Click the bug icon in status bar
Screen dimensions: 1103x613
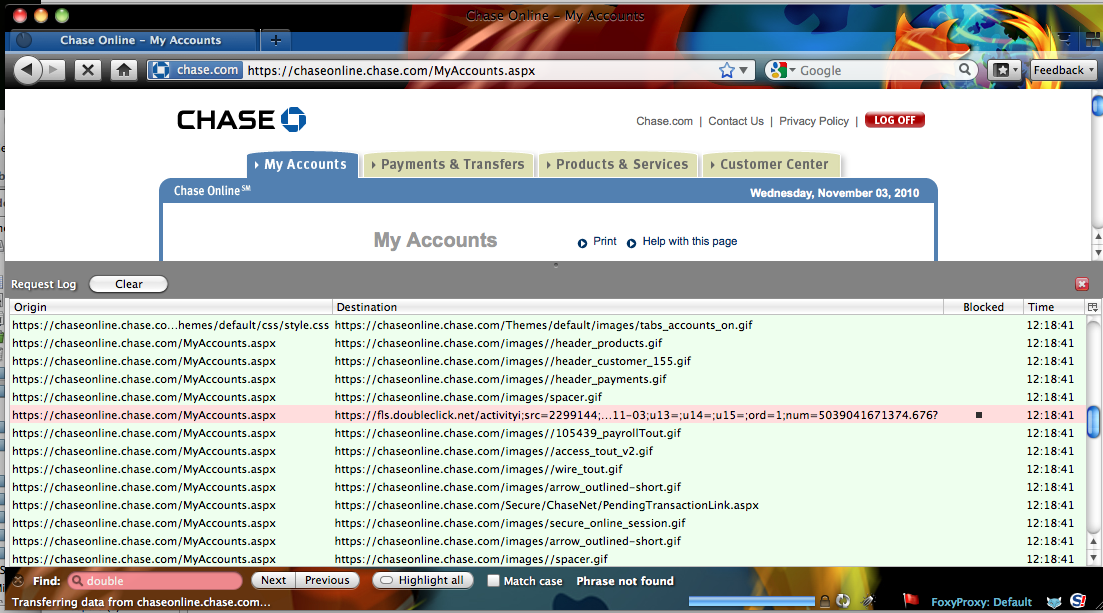coord(868,601)
